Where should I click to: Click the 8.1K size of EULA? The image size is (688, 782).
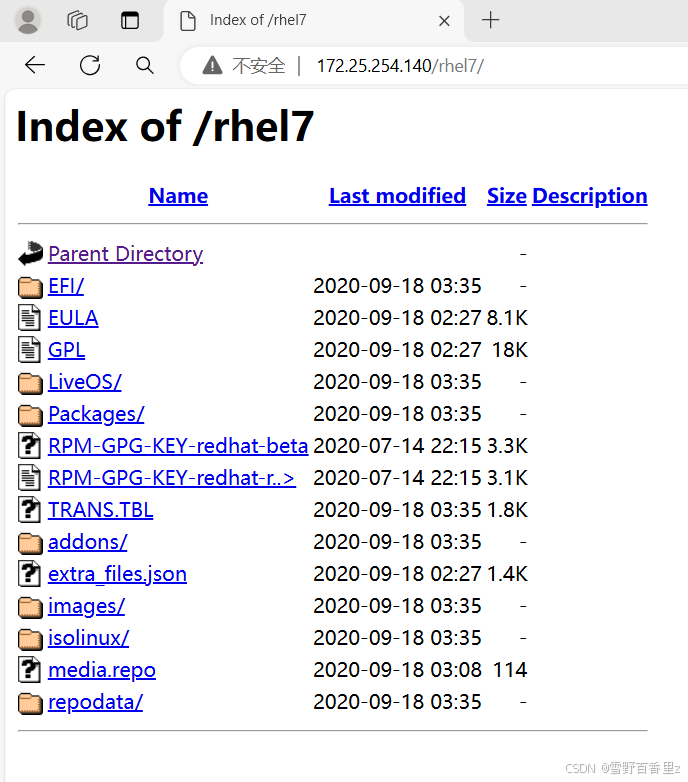[507, 318]
